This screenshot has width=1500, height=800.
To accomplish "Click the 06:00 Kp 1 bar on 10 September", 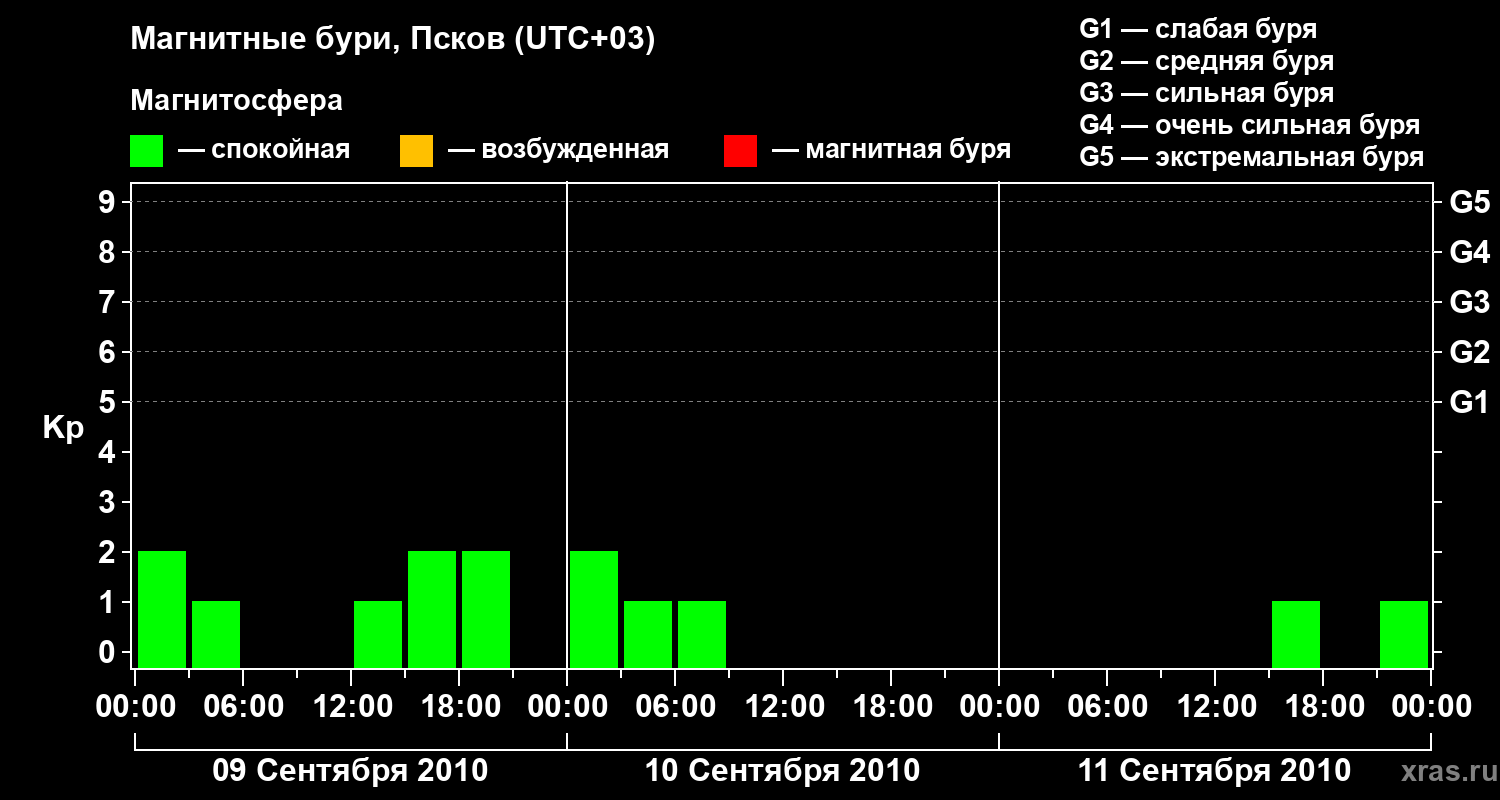I will click(702, 634).
